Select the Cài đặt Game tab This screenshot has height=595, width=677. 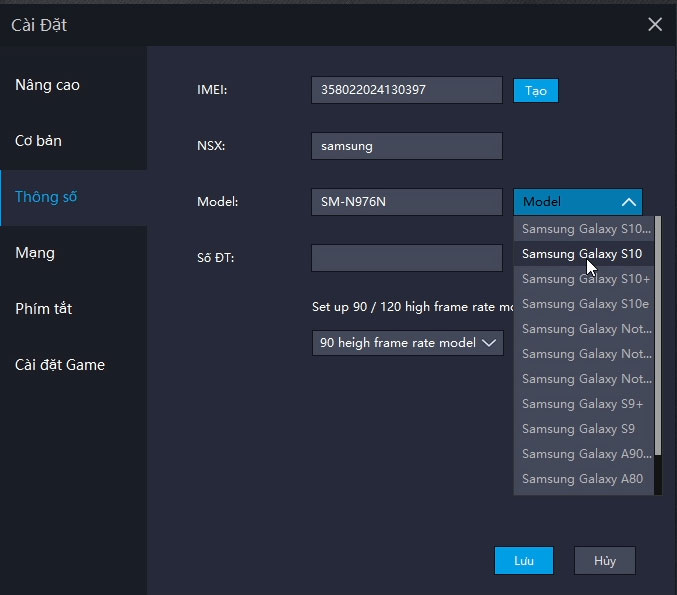coord(60,365)
